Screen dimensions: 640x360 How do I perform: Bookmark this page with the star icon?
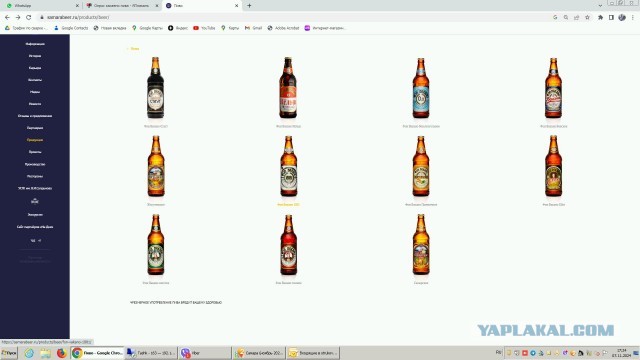(x=587, y=17)
